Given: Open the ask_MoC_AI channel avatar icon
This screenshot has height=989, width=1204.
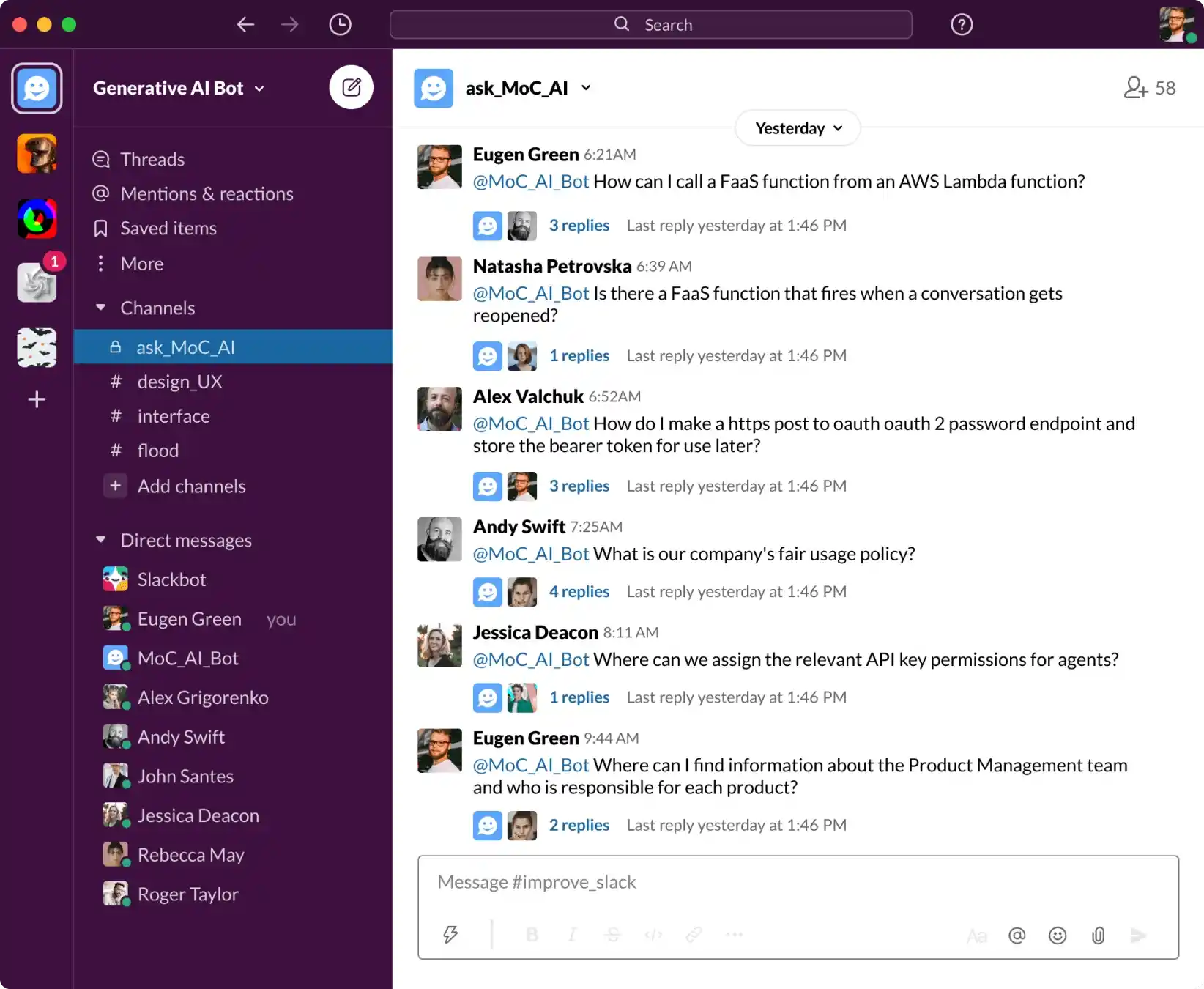Looking at the screenshot, I should coord(434,89).
